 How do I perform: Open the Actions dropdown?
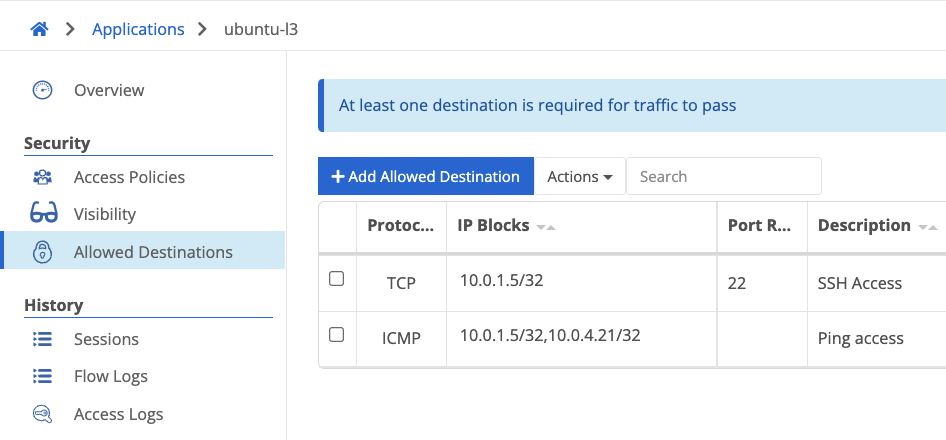tap(579, 176)
